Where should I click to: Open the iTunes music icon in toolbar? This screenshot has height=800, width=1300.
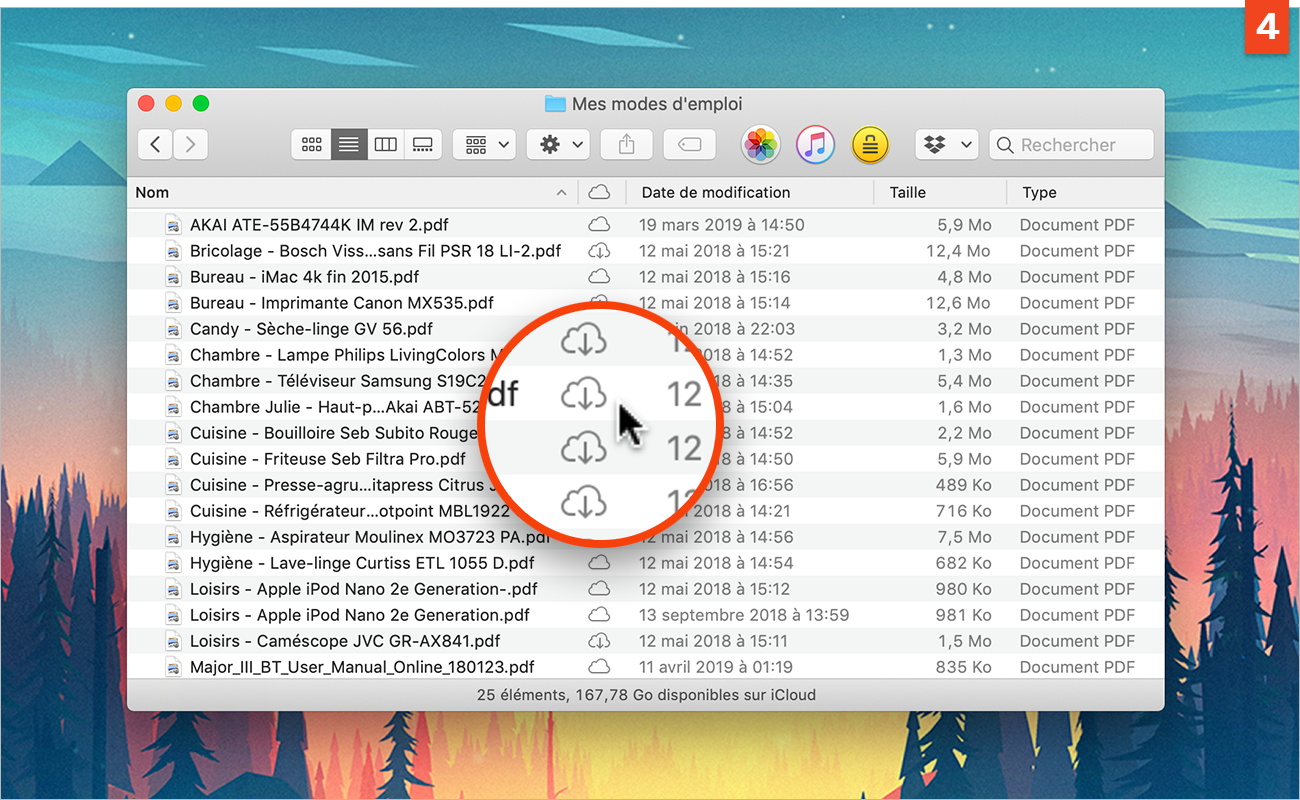tap(815, 145)
